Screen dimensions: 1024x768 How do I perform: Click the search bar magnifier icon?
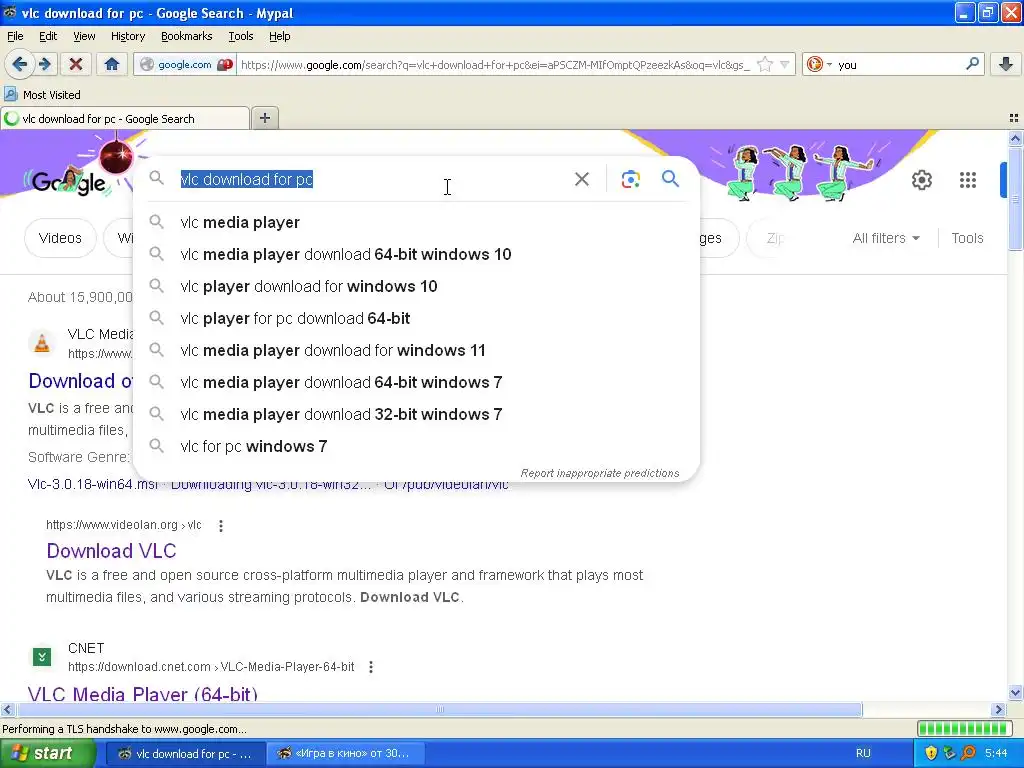(x=972, y=64)
